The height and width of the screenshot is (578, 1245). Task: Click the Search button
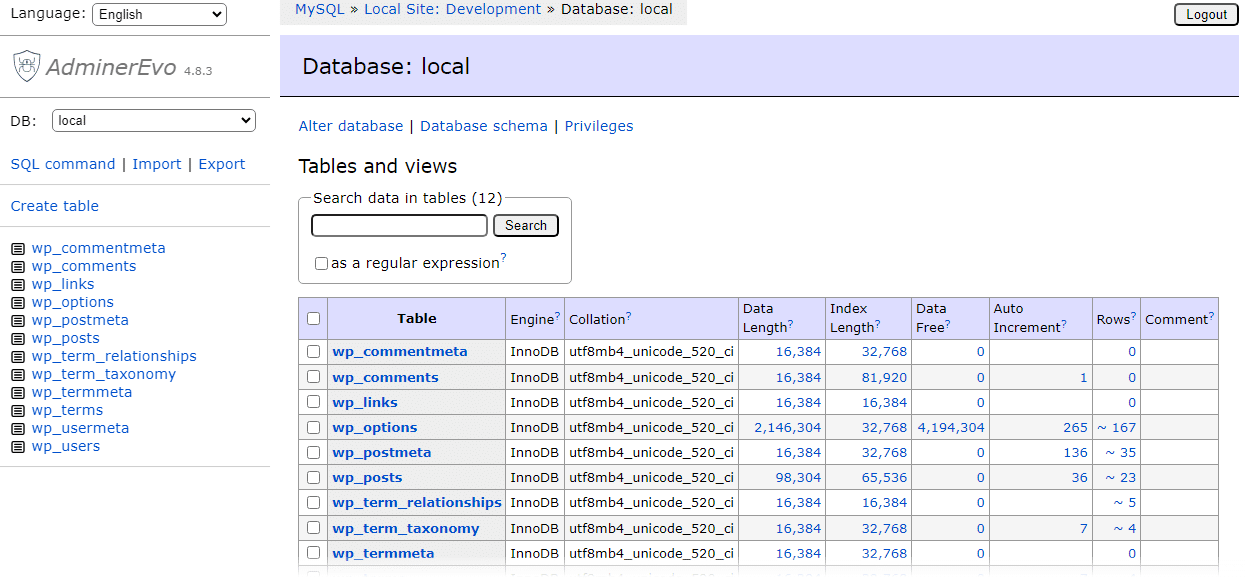pos(526,226)
